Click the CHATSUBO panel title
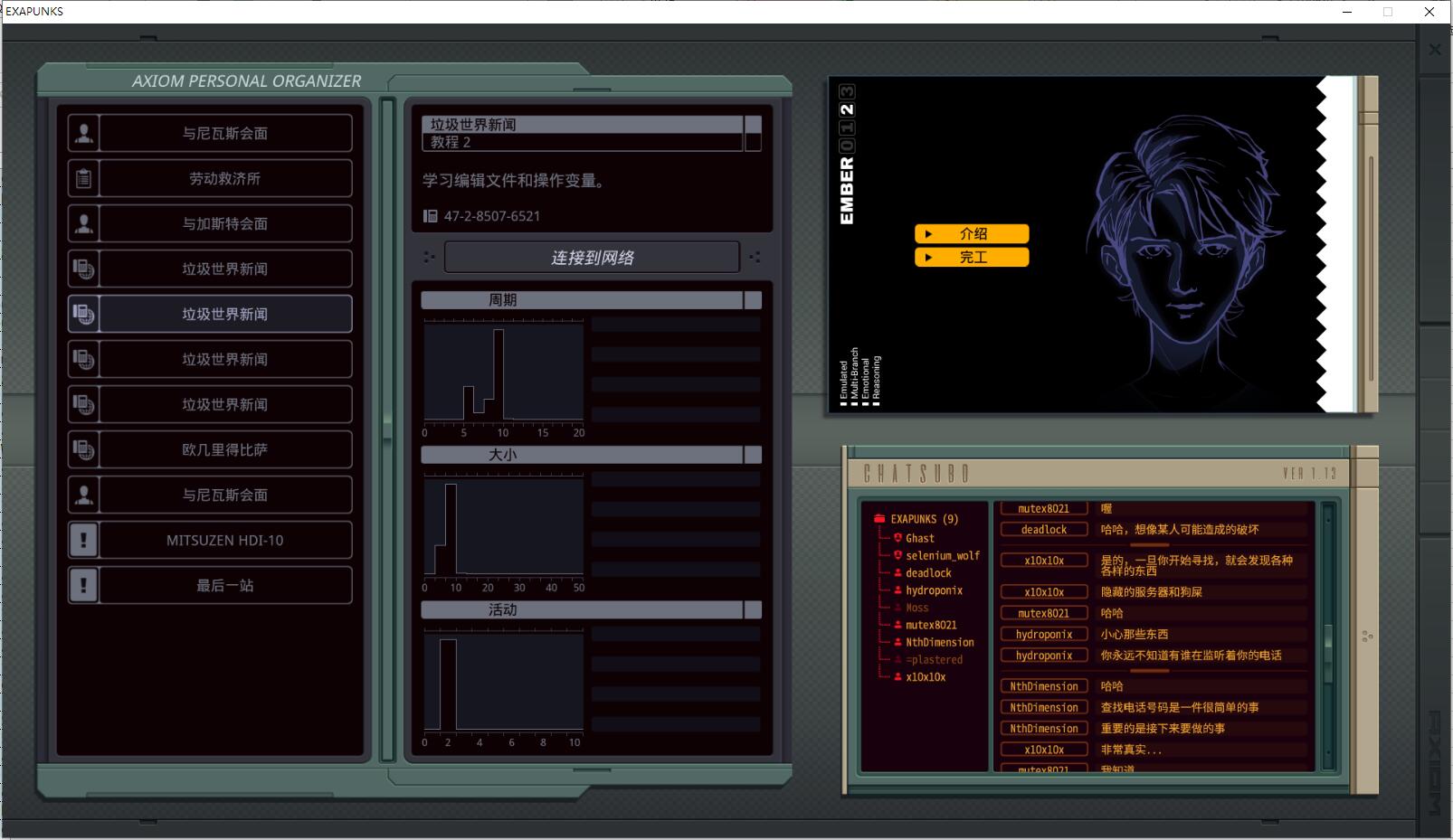The width and height of the screenshot is (1453, 840). (916, 473)
